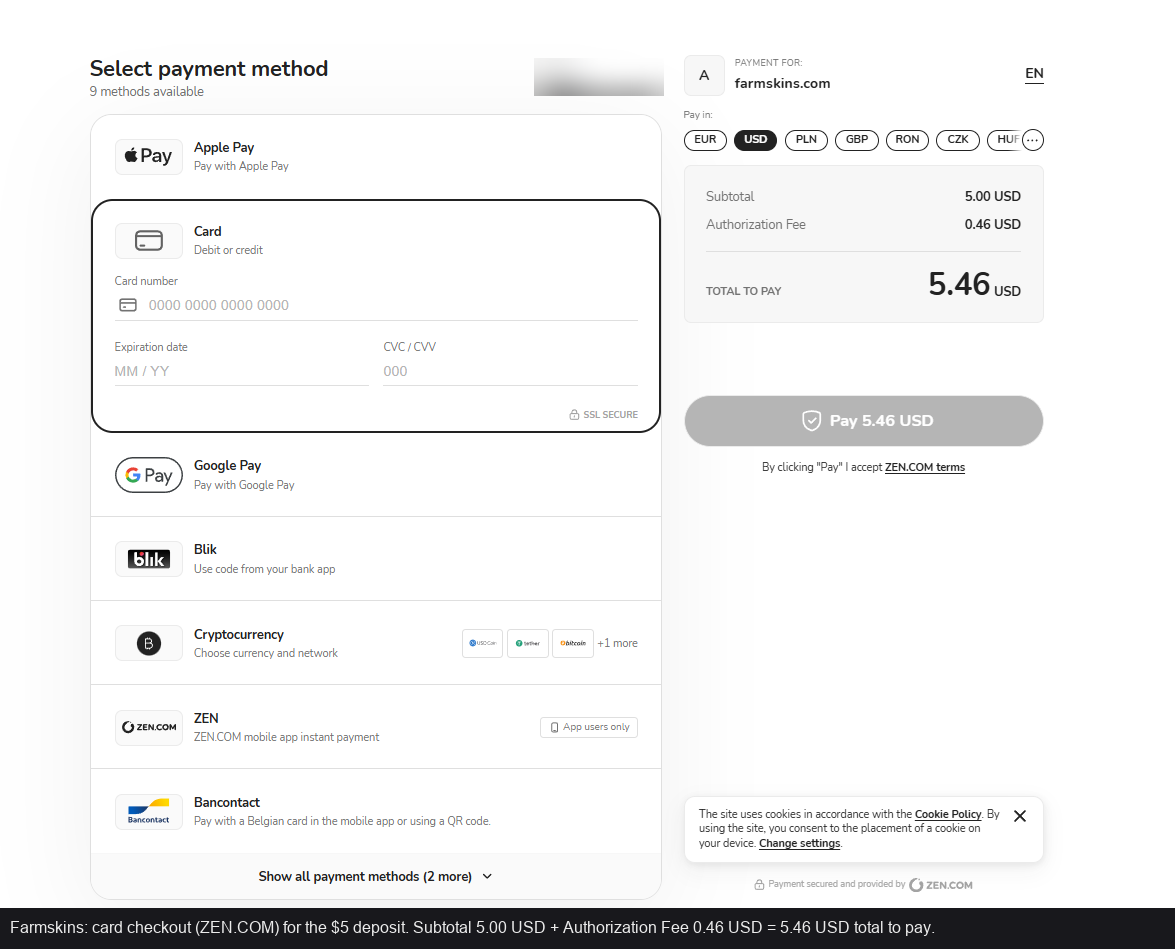Choose Bancontact payment method
The width and height of the screenshot is (1175, 949).
376,811
